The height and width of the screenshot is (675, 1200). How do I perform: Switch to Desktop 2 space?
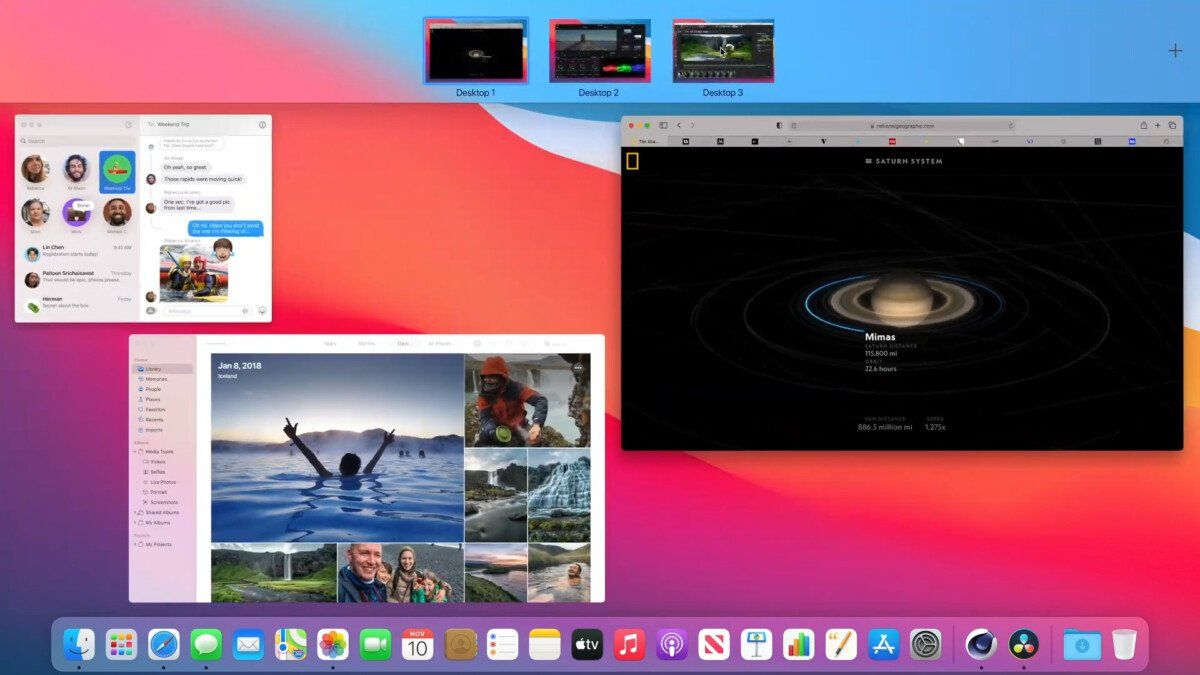coord(599,50)
